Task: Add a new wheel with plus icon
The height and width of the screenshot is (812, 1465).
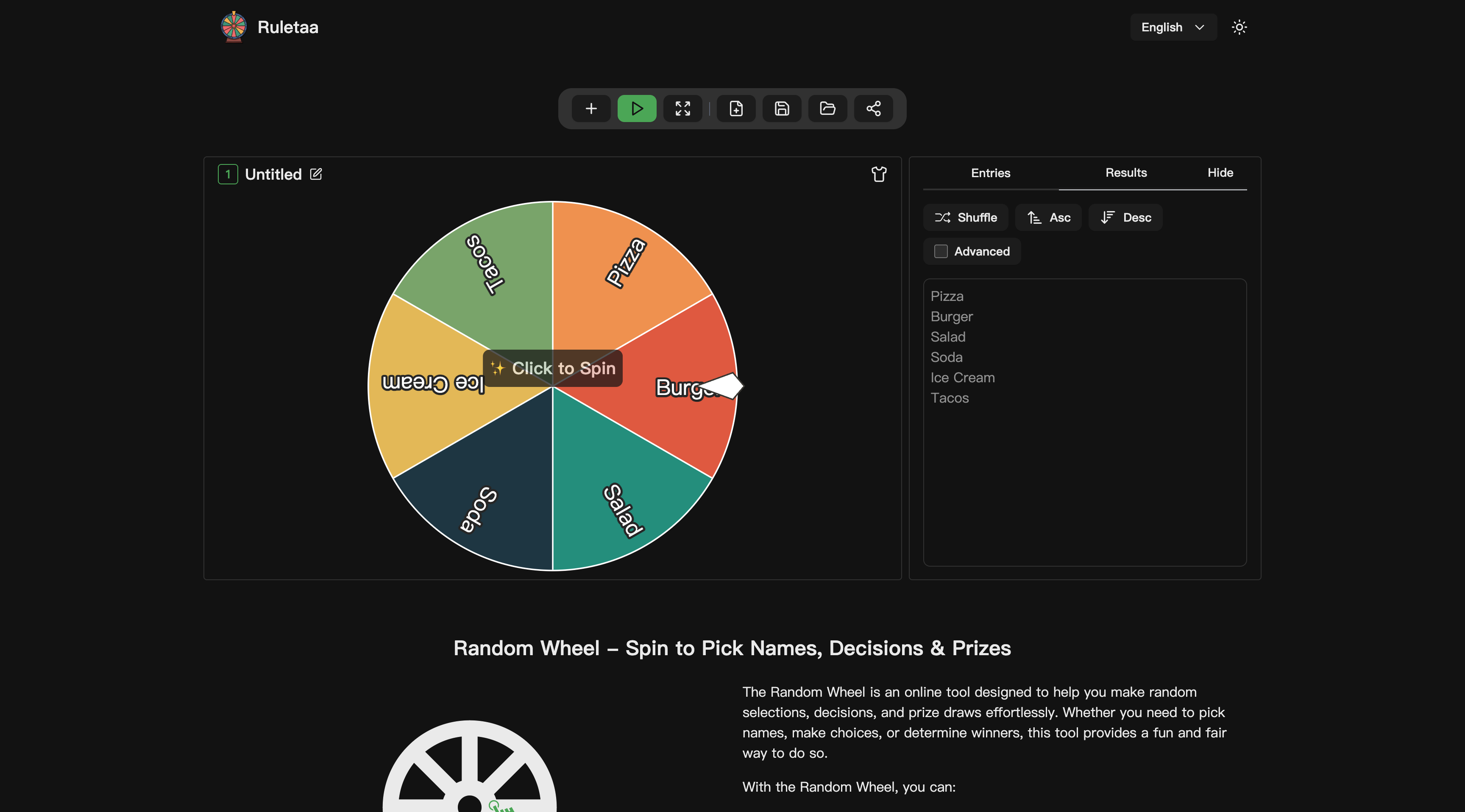Action: [x=591, y=108]
